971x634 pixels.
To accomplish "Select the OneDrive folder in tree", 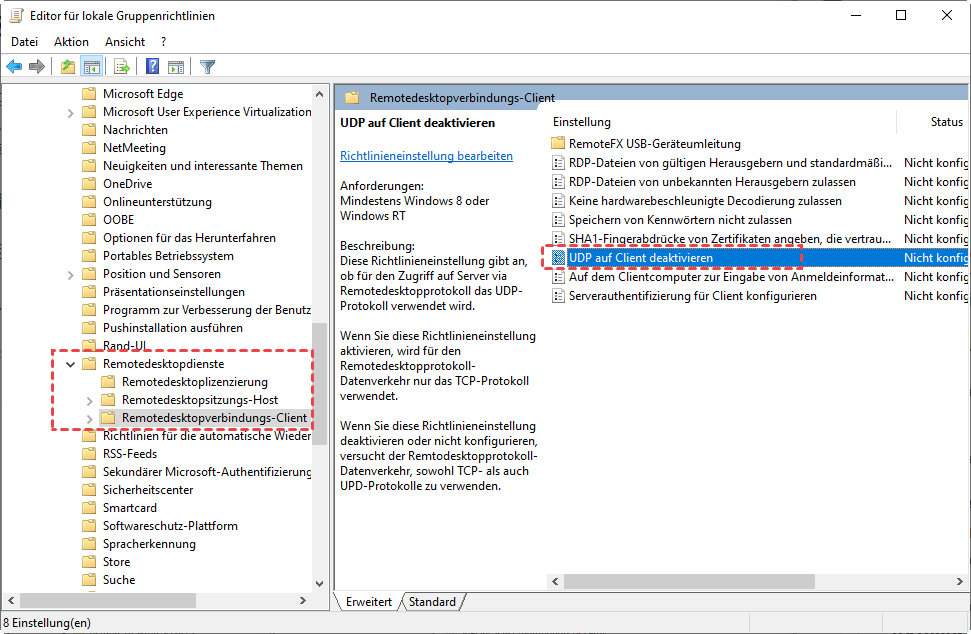I will coord(127,184).
